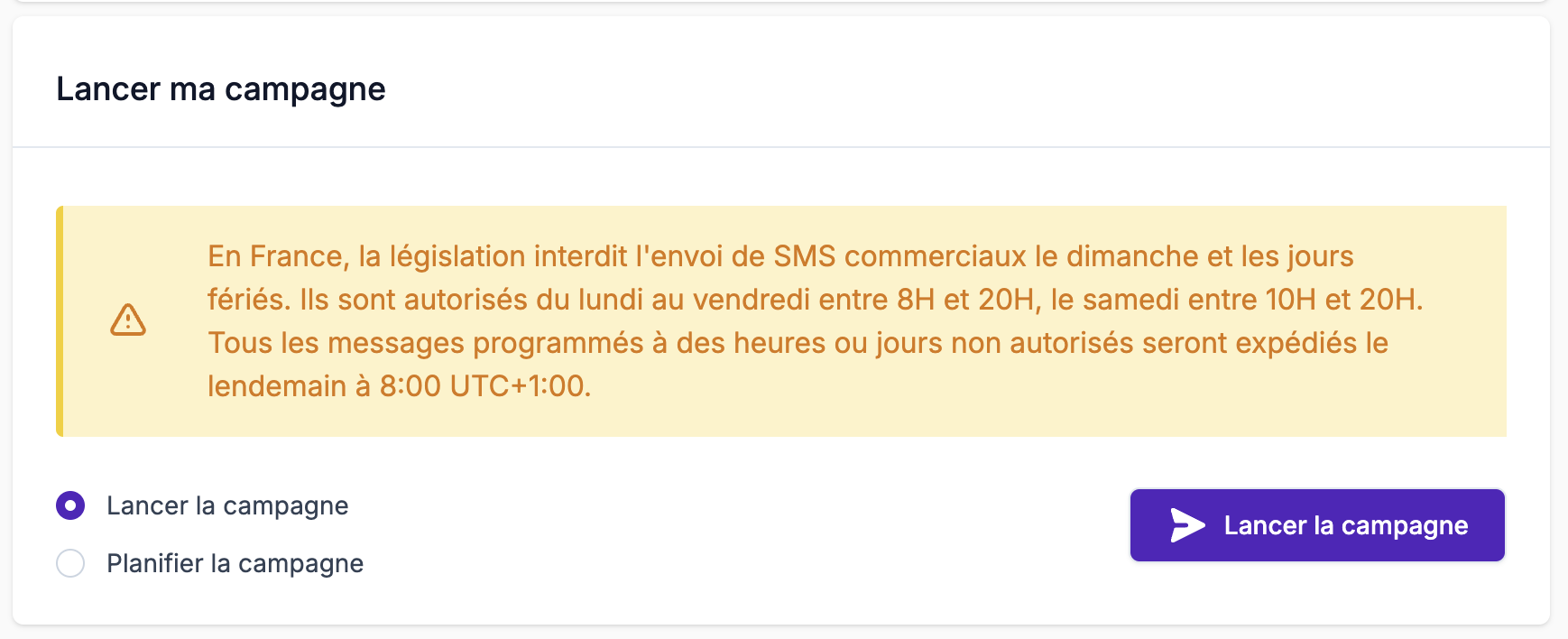Image resolution: width=1568 pixels, height=639 pixels.
Task: Click "SMS commerciaux" in the warning text
Action: (x=899, y=256)
